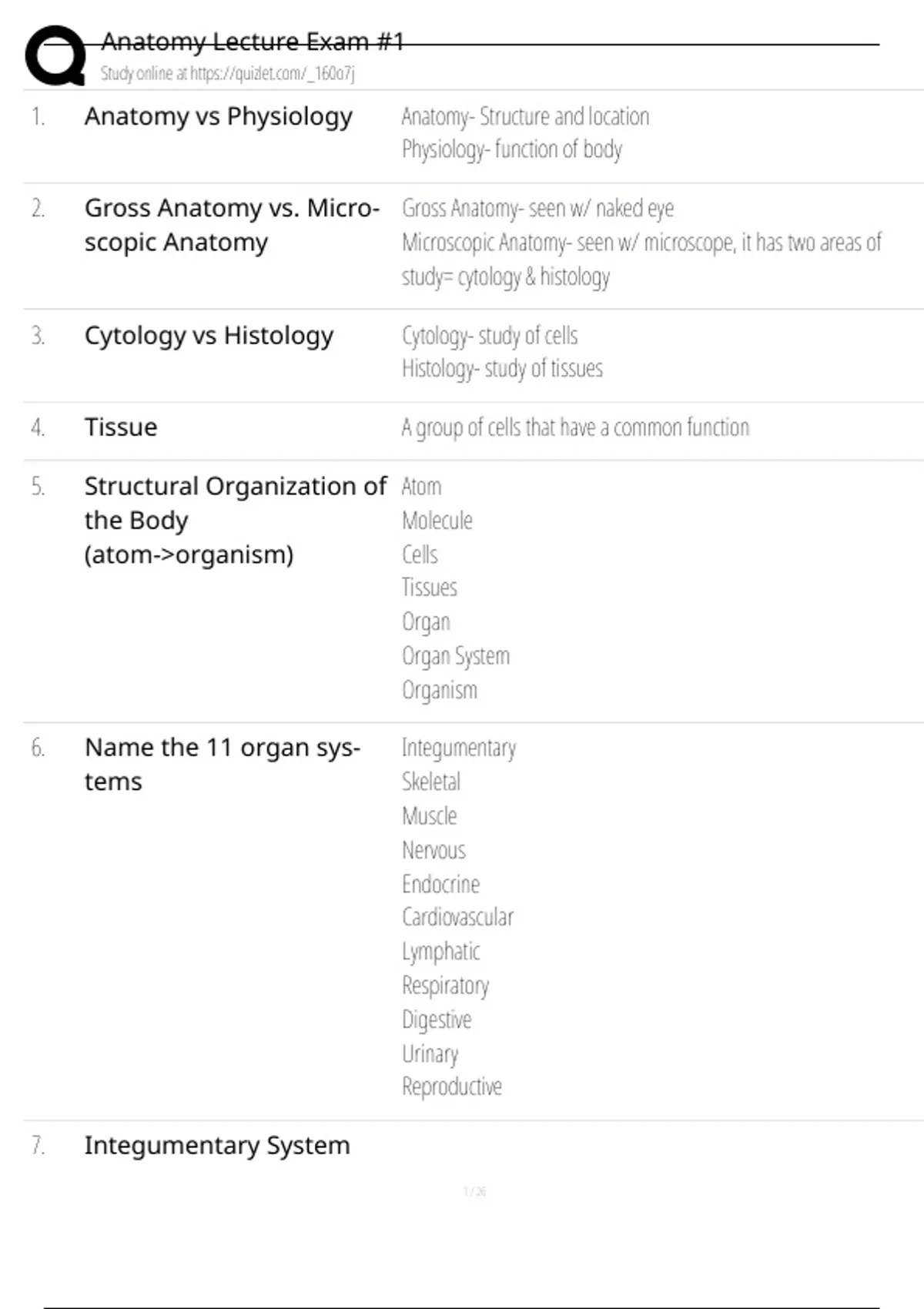This screenshot has width=924, height=1309.
Task: Select the term Anatomy vs Physiology
Action: click(219, 116)
